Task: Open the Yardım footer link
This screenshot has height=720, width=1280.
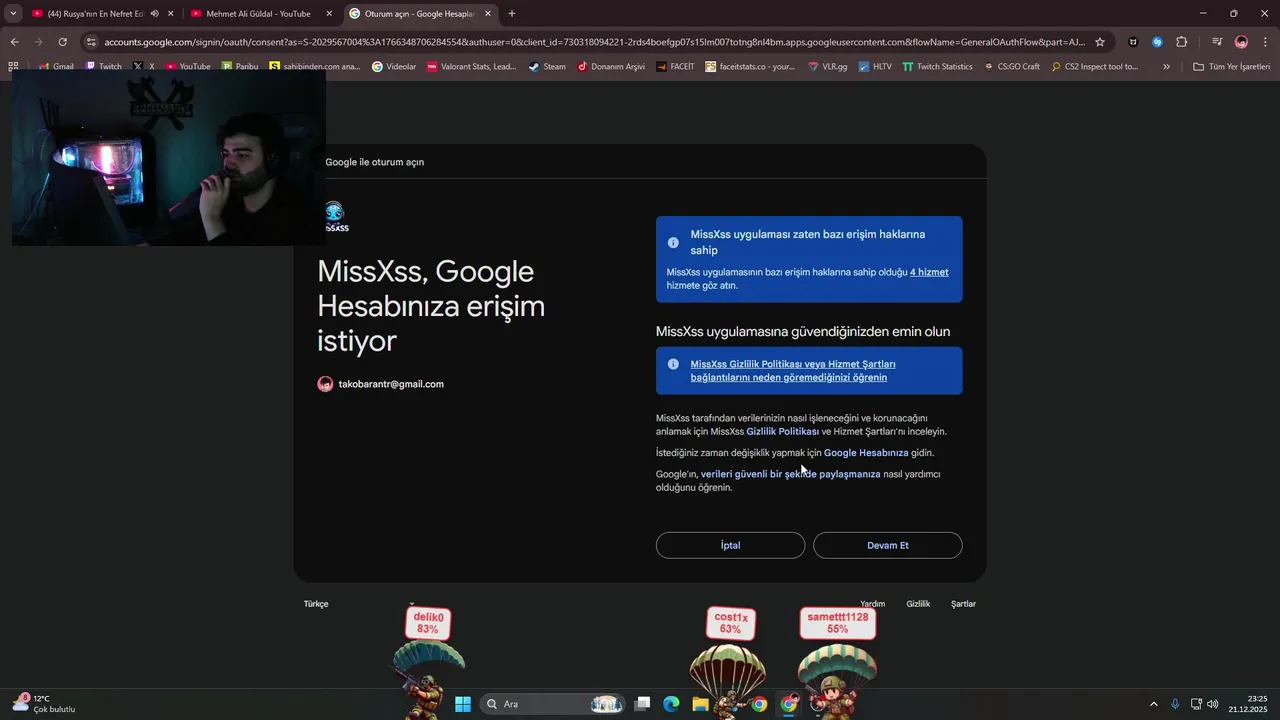Action: tap(873, 604)
